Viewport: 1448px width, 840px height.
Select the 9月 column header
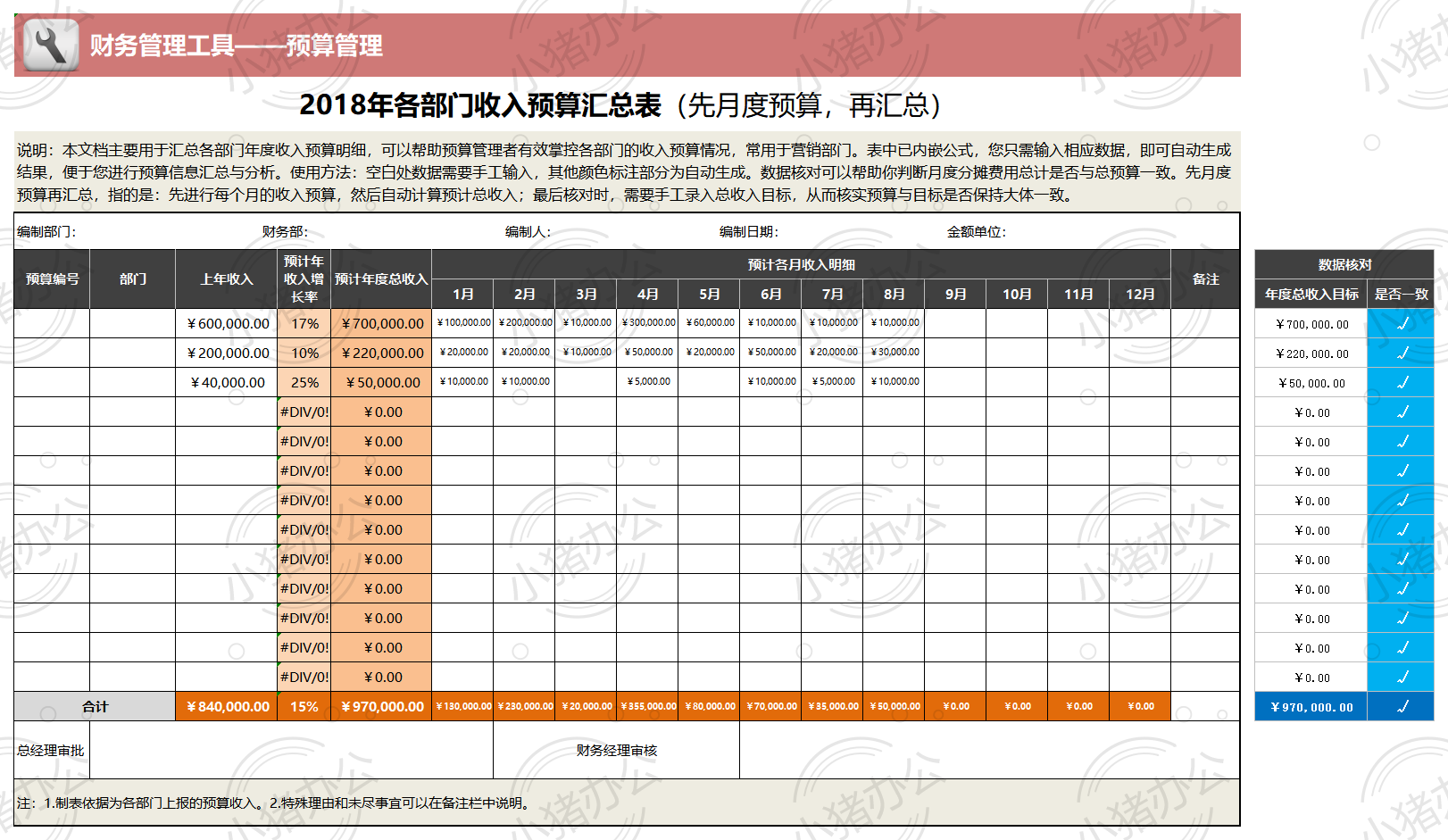[955, 295]
